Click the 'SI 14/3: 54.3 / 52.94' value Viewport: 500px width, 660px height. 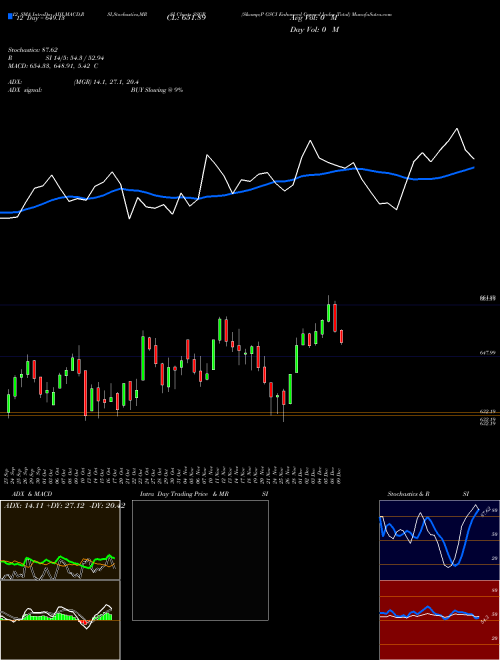tap(75, 58)
